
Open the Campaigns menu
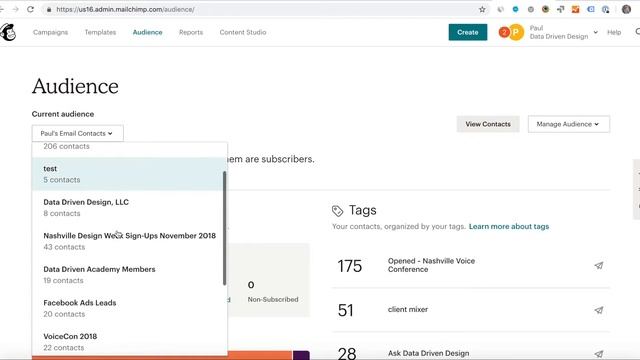pos(51,32)
